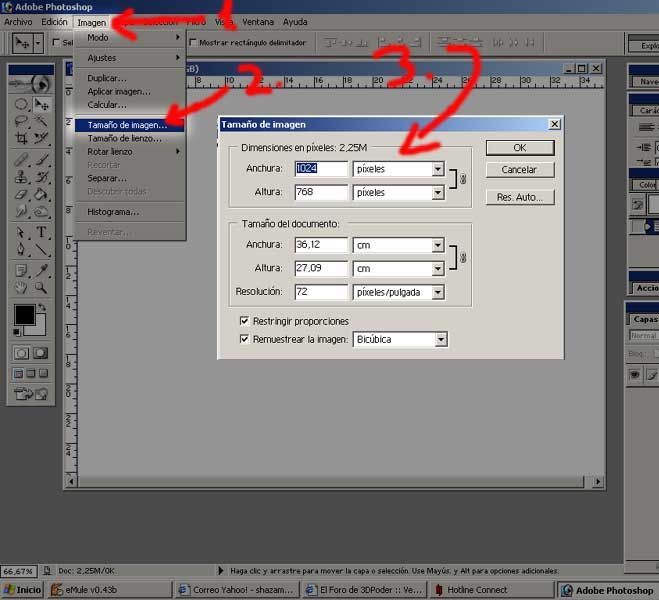Viewport: 659px width, 600px height.
Task: Select the Notes tool
Action: 21,271
